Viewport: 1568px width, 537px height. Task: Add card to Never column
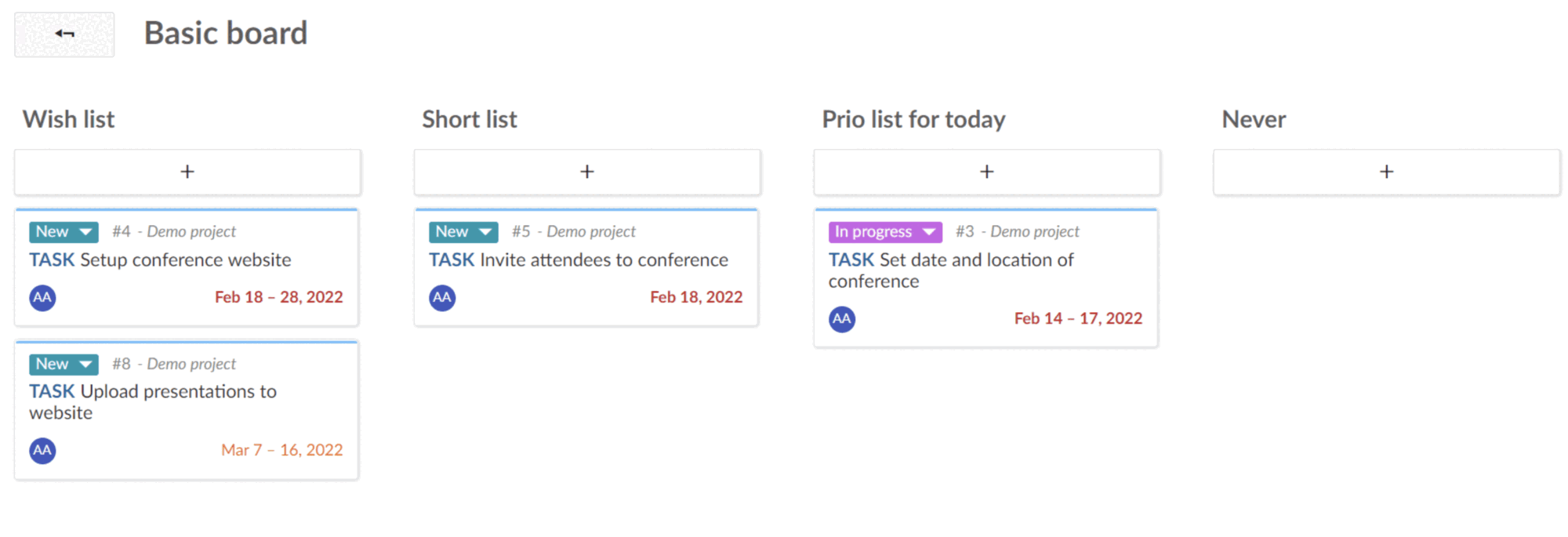(1386, 172)
